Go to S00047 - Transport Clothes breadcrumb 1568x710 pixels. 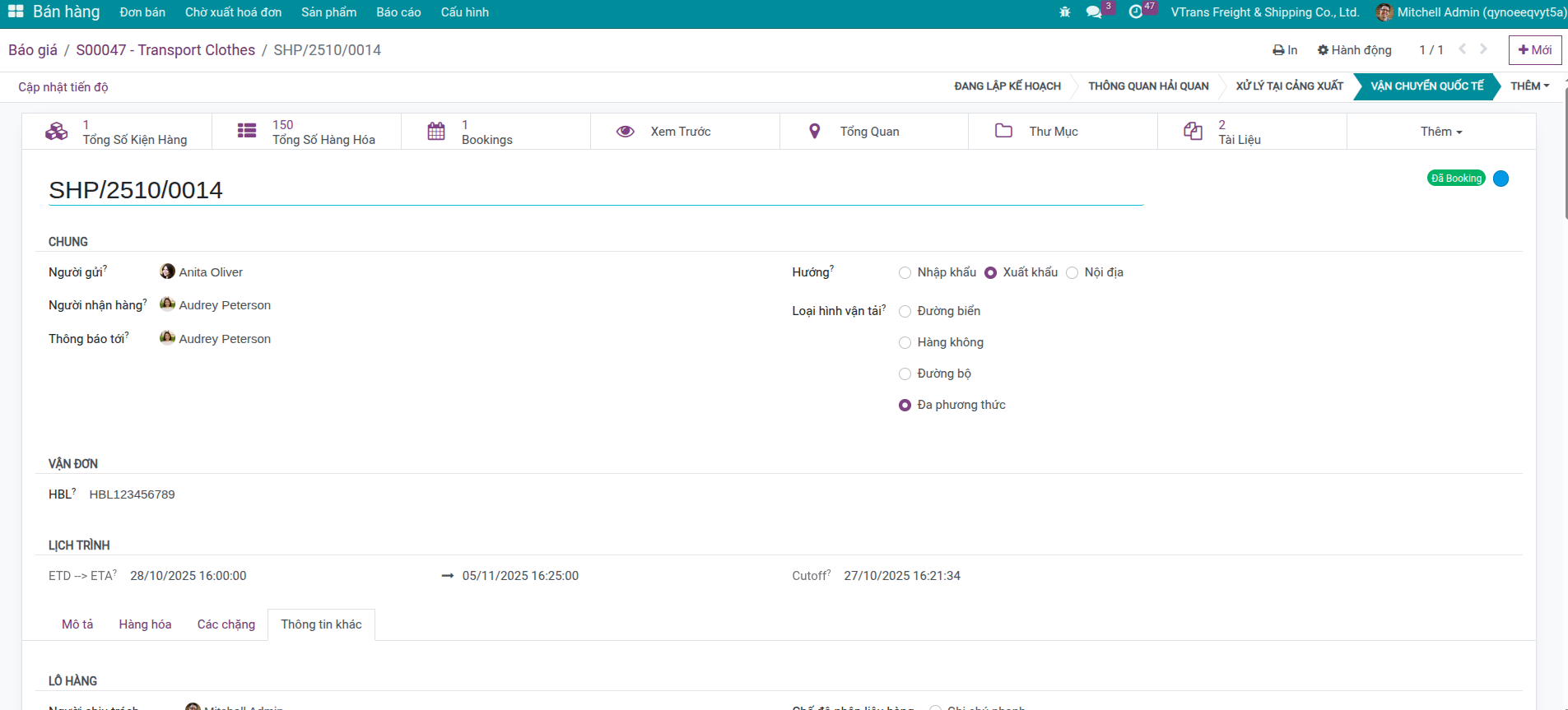point(165,50)
